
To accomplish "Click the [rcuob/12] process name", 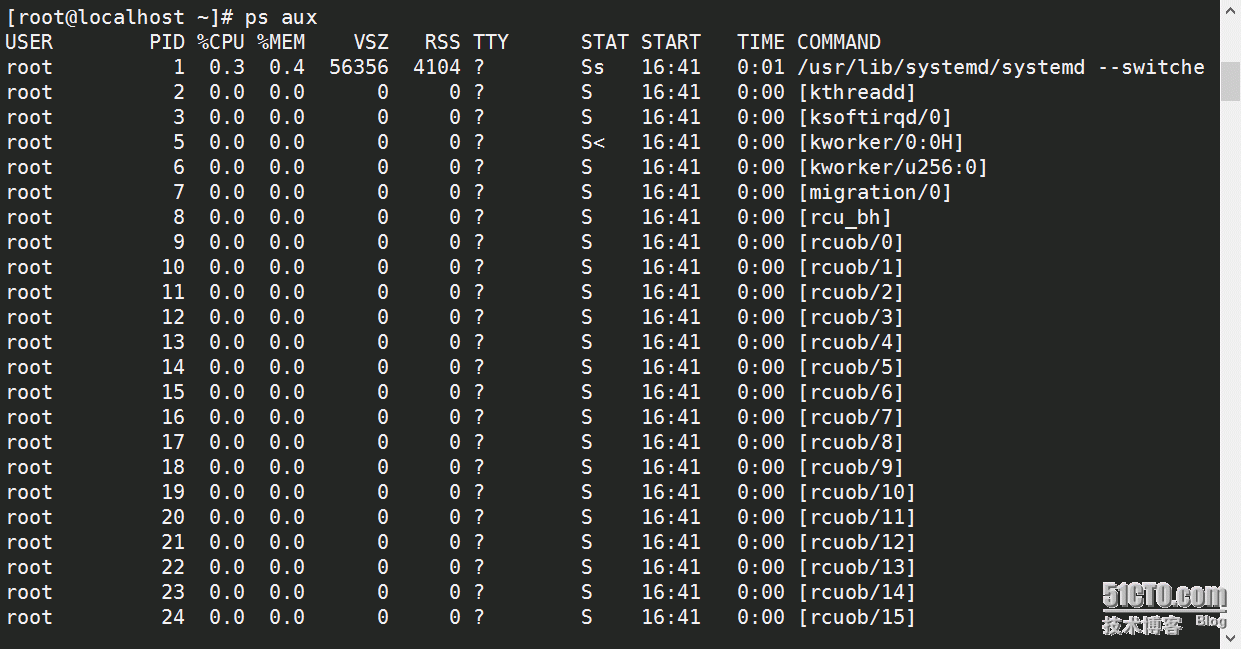I will click(x=857, y=542).
